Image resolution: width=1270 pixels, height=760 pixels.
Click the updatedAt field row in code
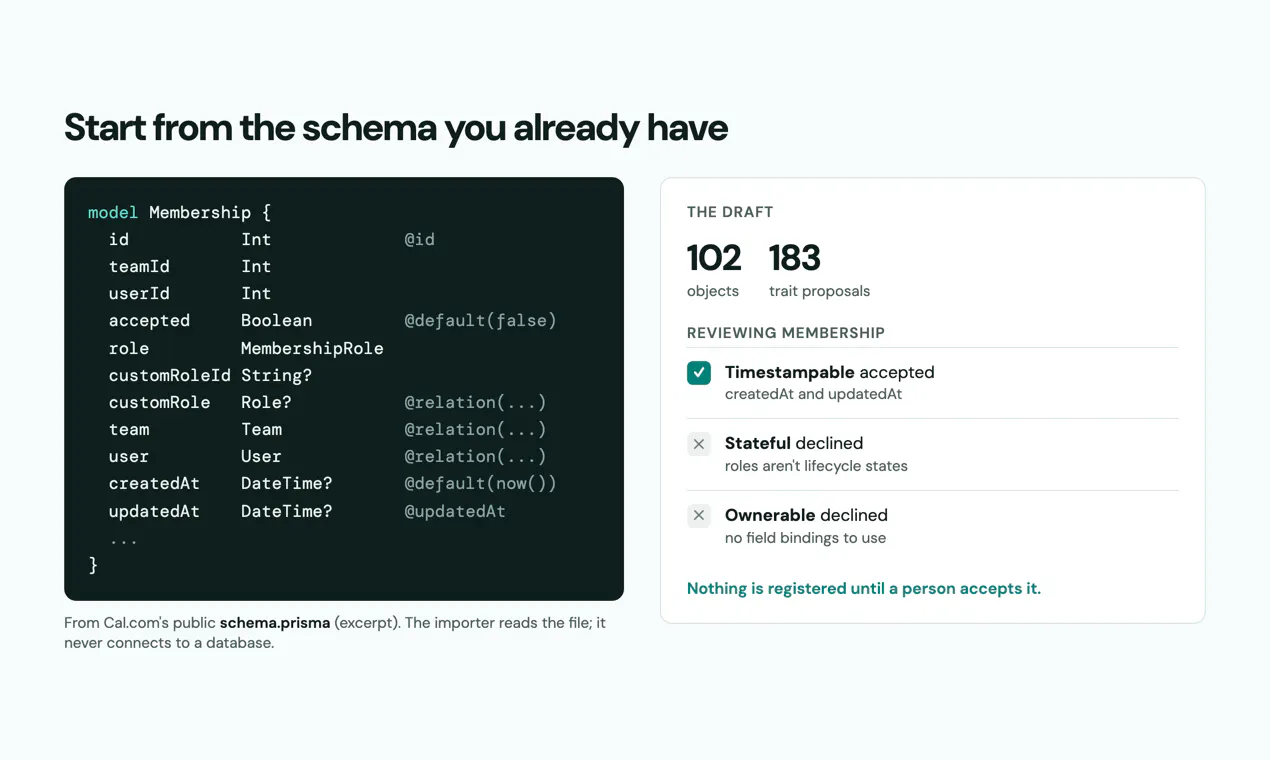click(307, 511)
